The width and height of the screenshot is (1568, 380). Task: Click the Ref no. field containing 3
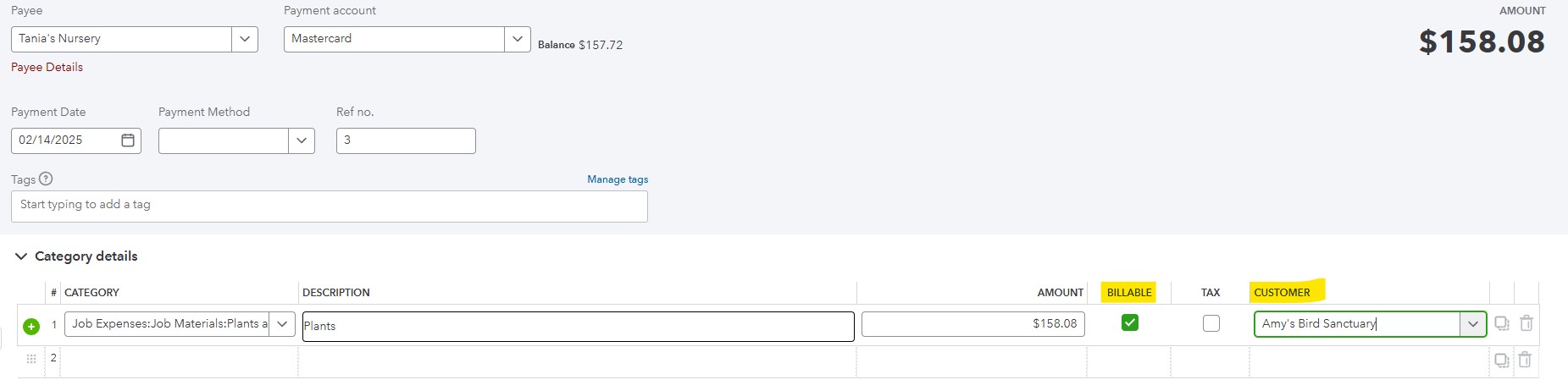[x=406, y=140]
